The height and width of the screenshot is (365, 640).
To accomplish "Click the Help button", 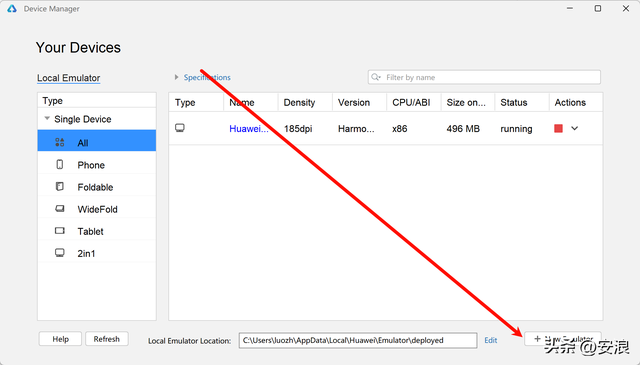I will pos(60,339).
